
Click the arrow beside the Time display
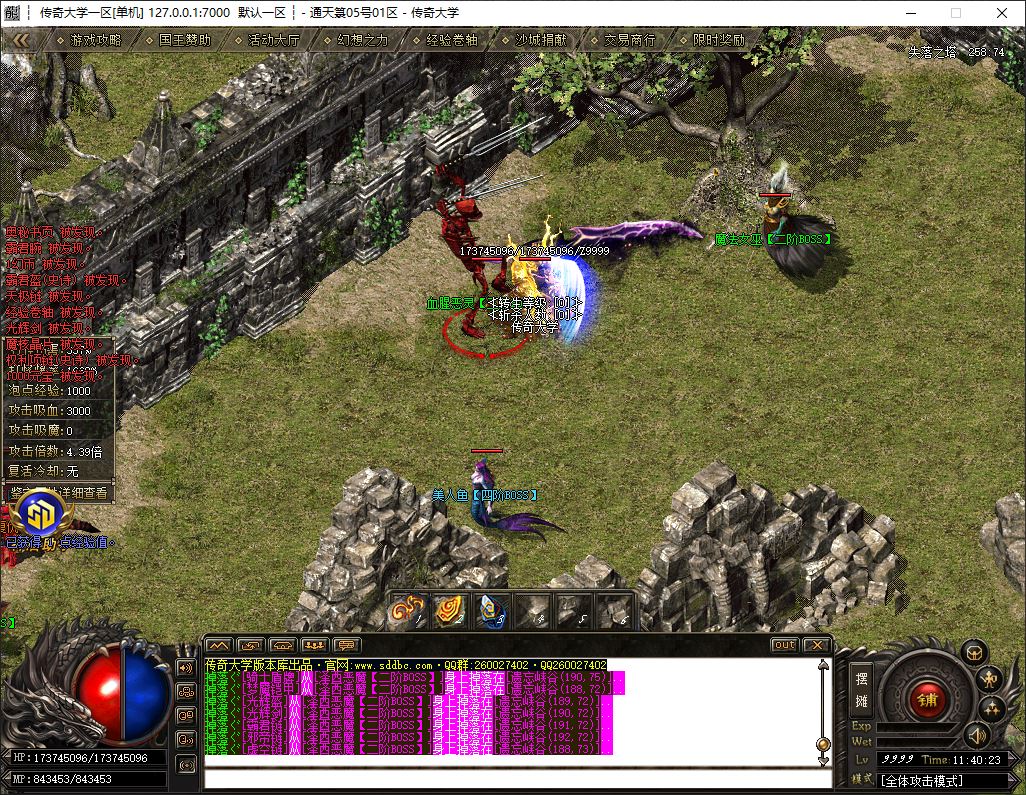[x=1012, y=760]
